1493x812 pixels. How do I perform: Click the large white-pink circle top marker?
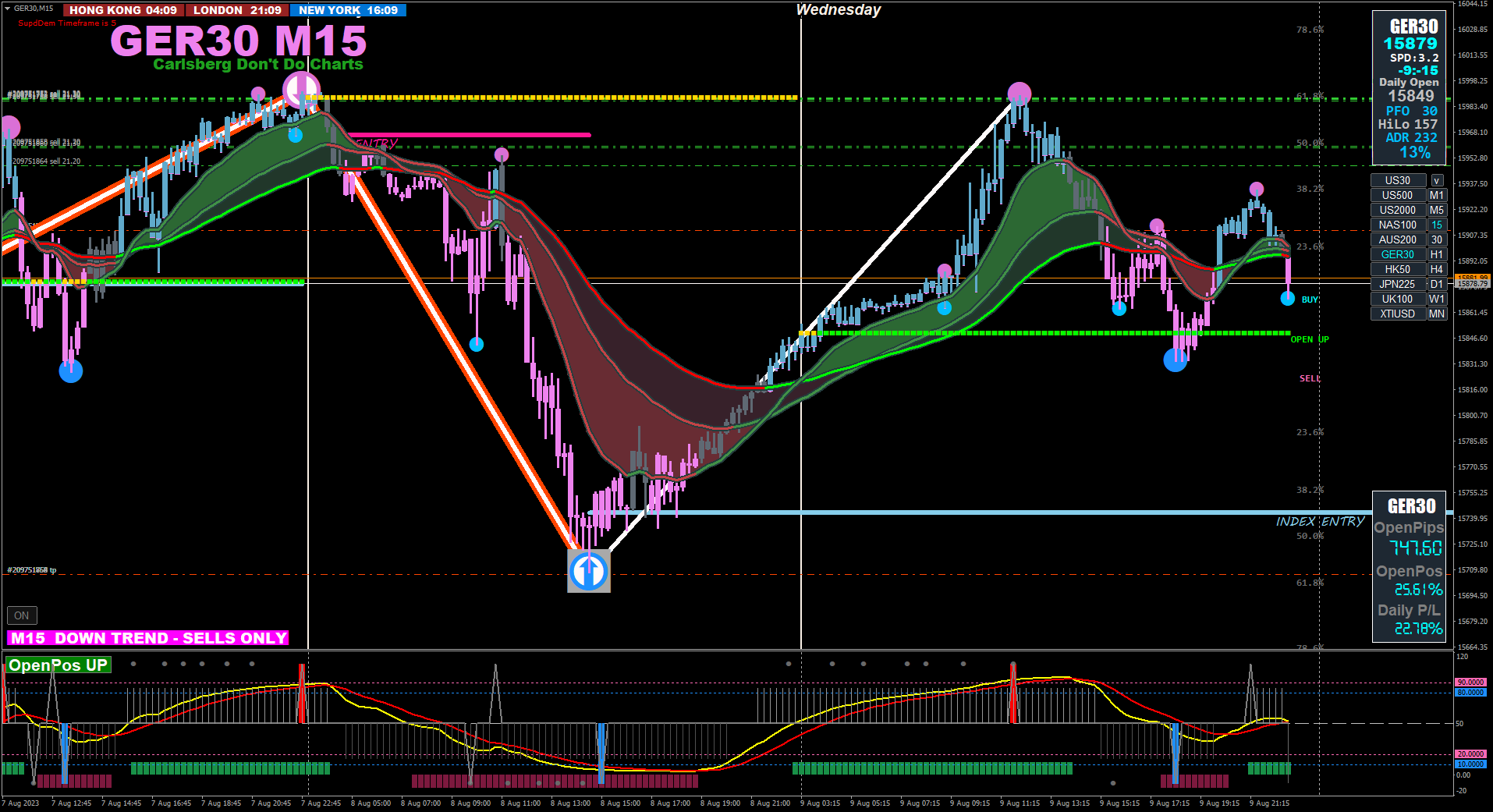point(300,90)
